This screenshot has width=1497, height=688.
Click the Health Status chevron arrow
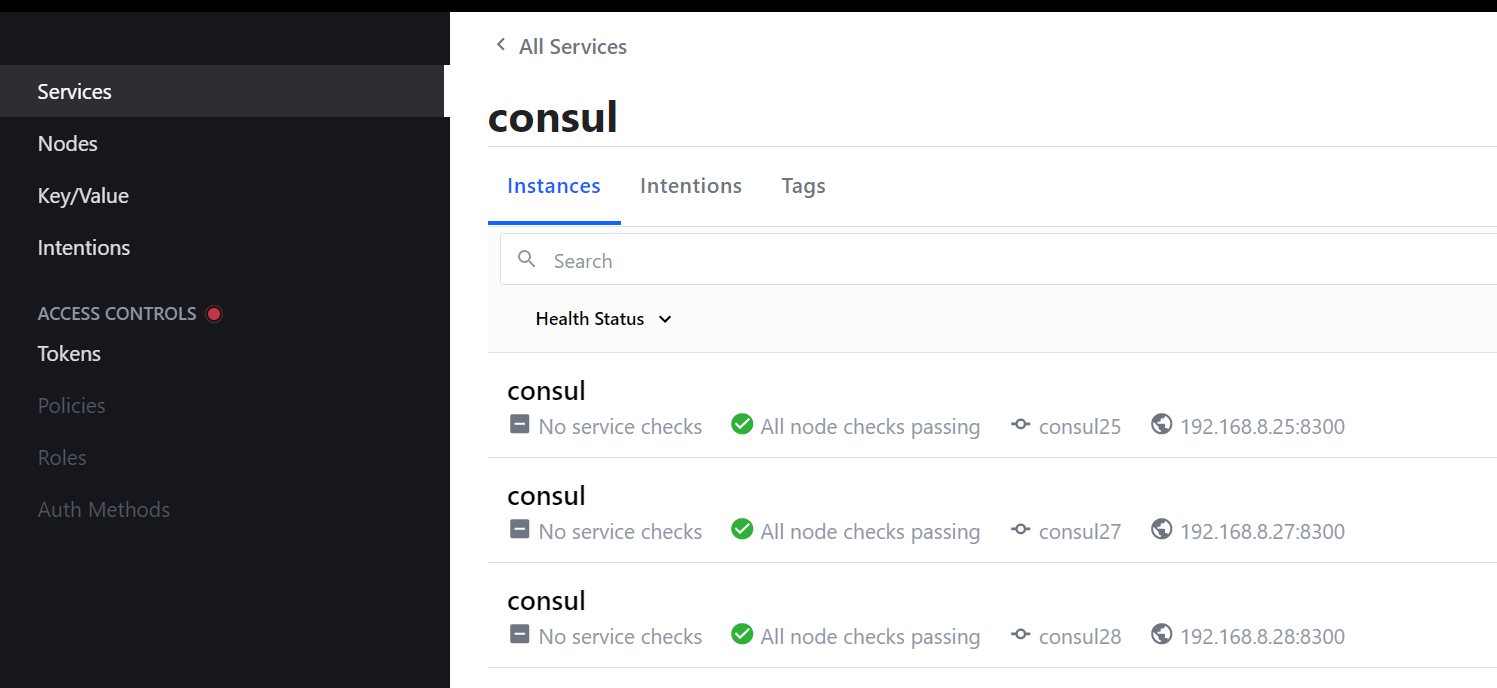coord(665,319)
